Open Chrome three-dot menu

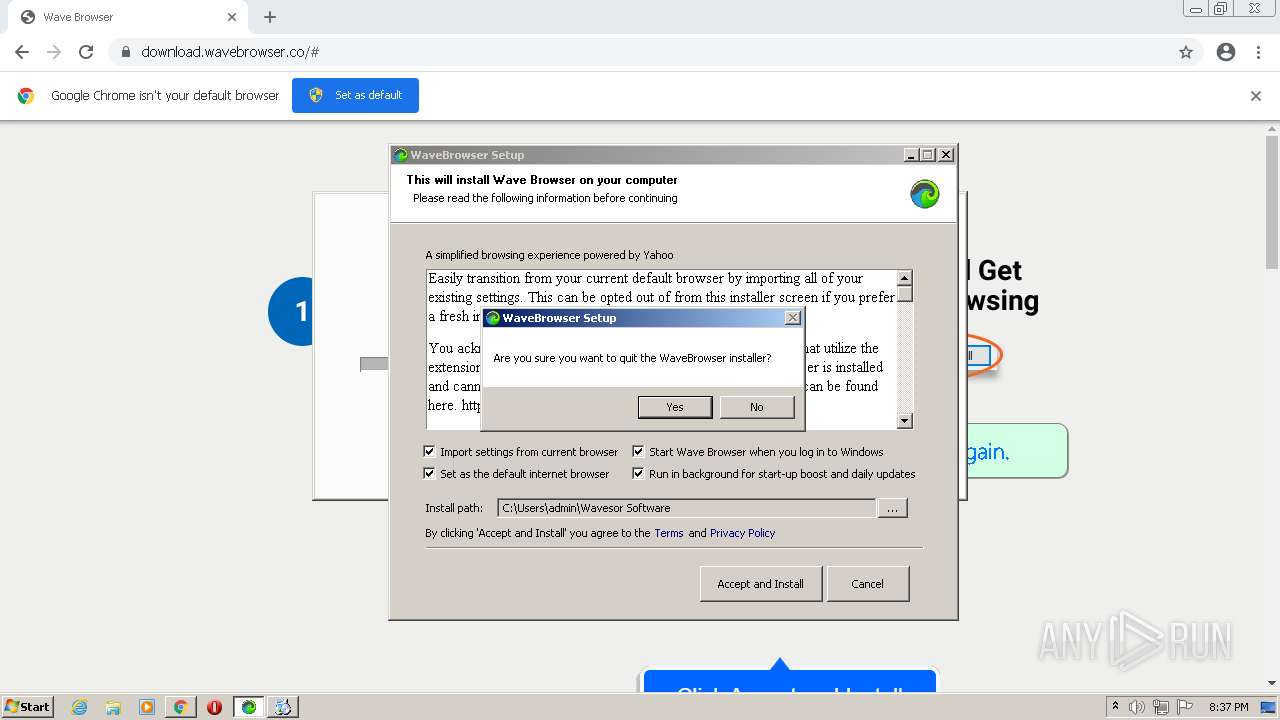click(x=1259, y=52)
